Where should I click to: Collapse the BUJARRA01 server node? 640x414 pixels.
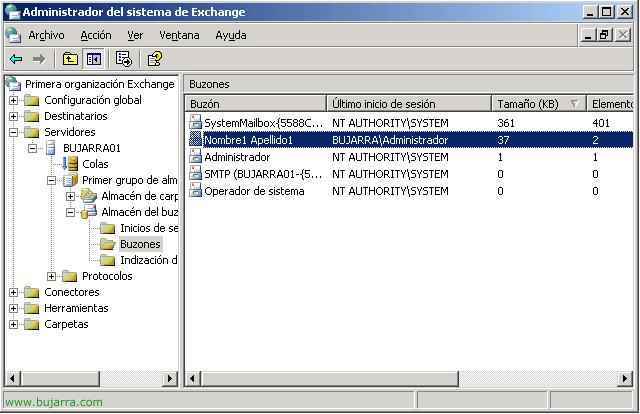(x=32, y=148)
